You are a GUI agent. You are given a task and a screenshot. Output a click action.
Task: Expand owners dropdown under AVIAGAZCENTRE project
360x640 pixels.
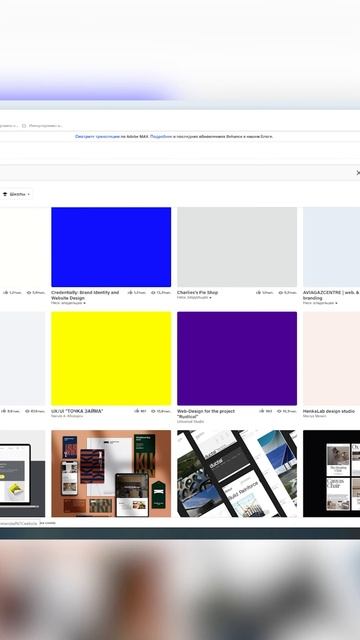point(320,303)
